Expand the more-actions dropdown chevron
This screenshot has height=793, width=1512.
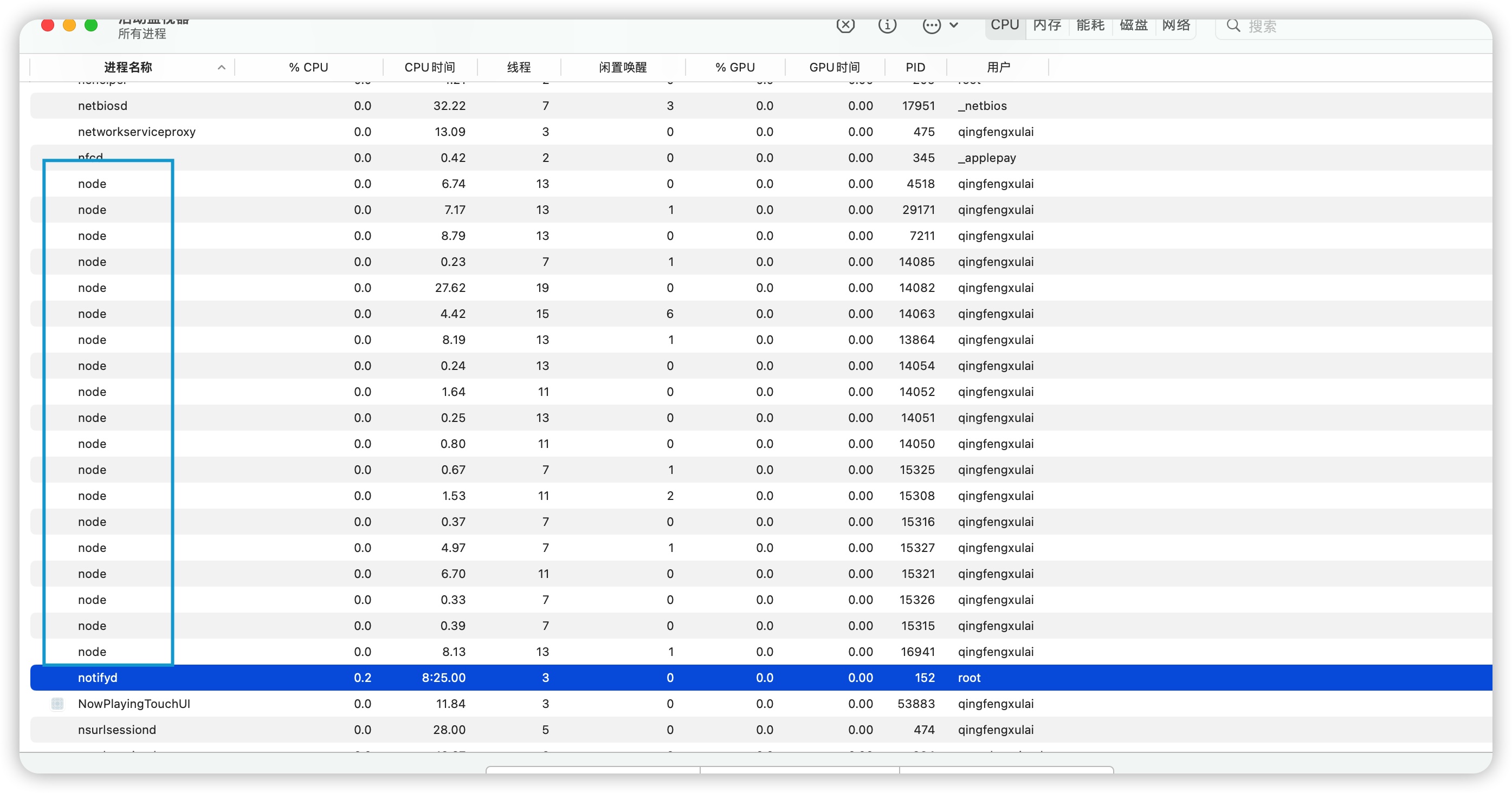[x=954, y=25]
